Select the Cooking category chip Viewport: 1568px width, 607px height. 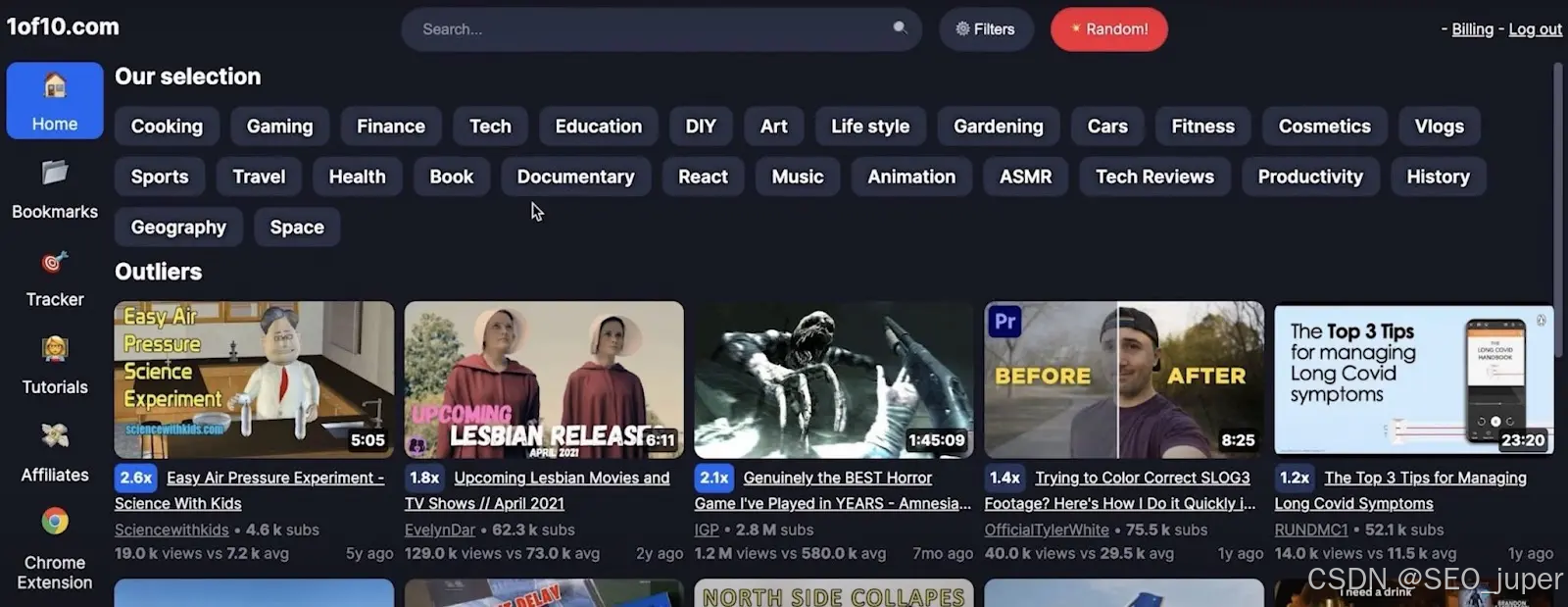click(x=167, y=126)
